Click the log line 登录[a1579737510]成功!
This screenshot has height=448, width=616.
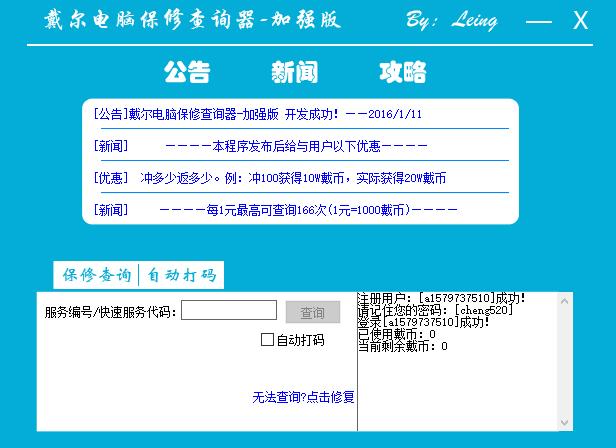(424, 322)
